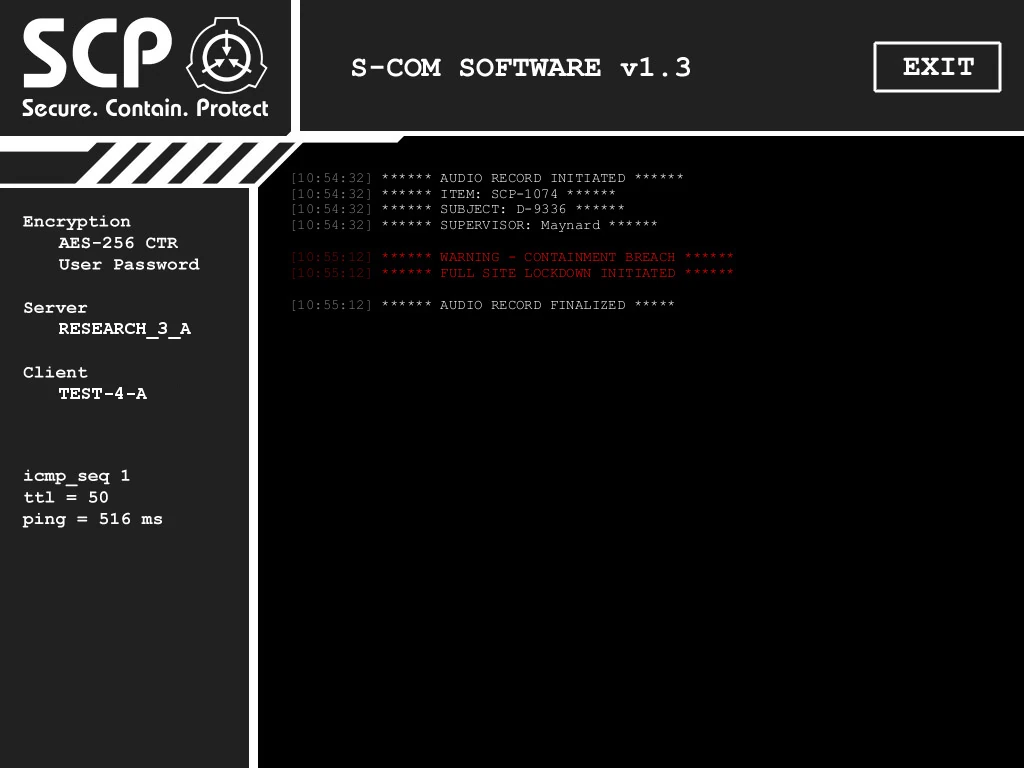Click the 'AES-256 CTR' encryption value

click(x=118, y=243)
